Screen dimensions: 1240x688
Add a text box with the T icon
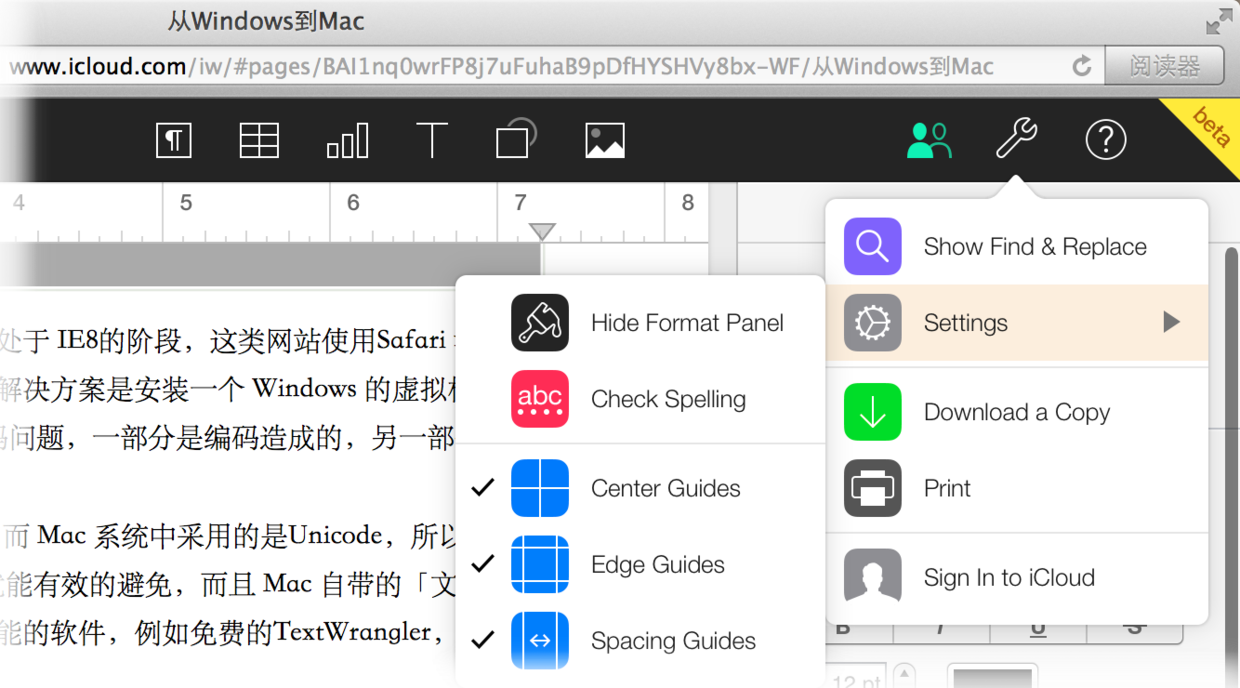431,140
